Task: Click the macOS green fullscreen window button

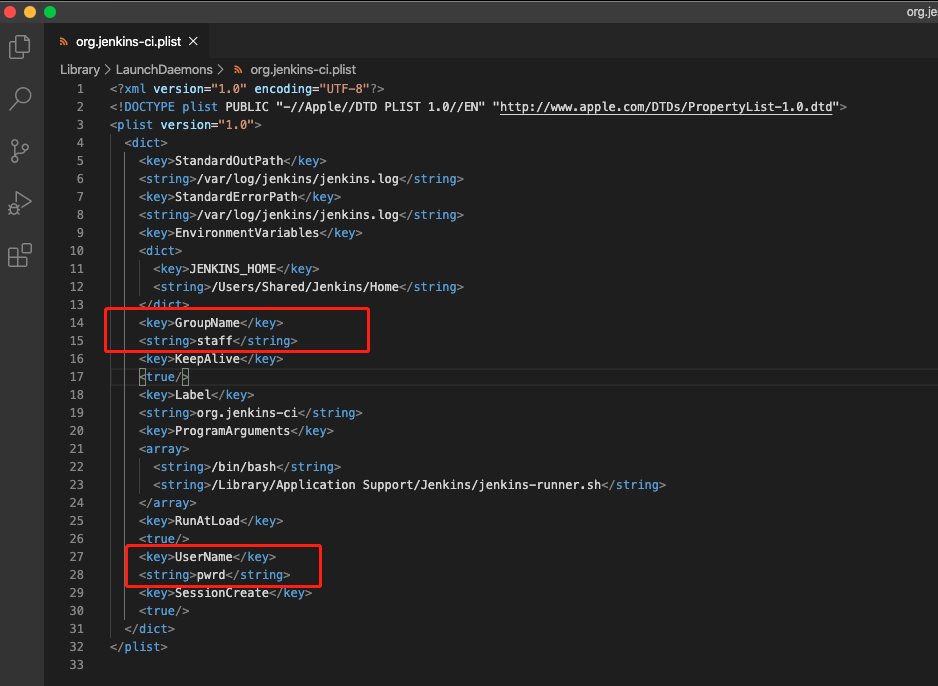Action: click(50, 12)
